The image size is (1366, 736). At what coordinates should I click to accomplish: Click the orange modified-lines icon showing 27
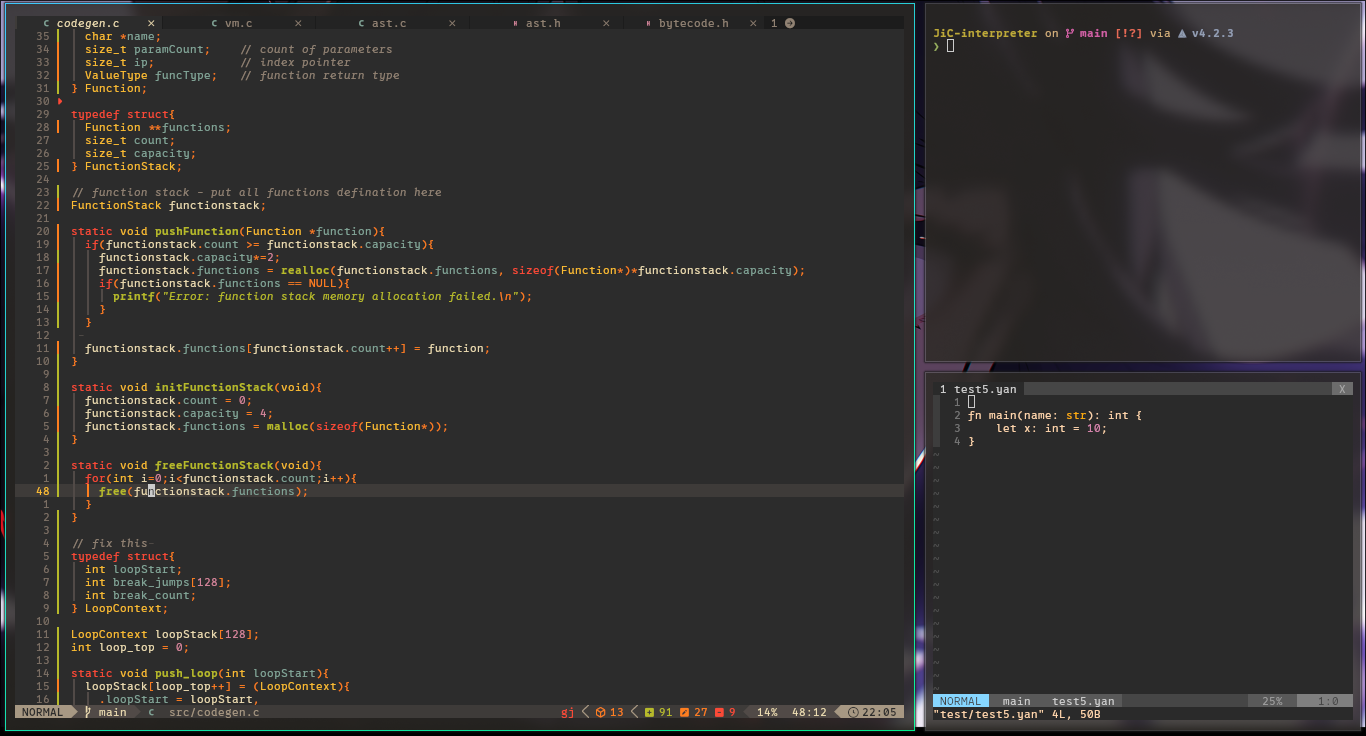click(x=684, y=712)
